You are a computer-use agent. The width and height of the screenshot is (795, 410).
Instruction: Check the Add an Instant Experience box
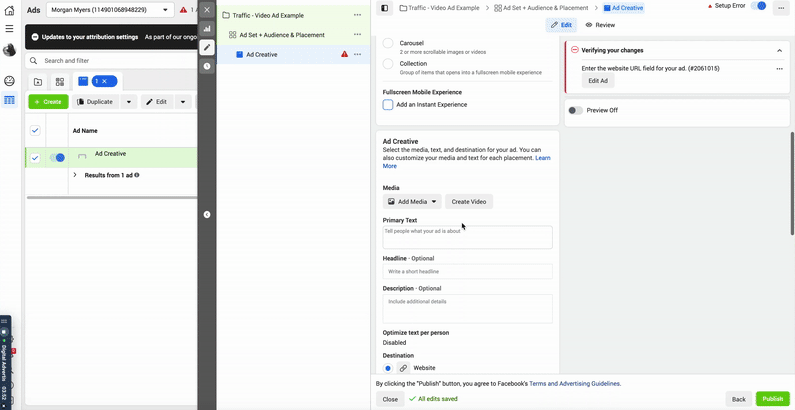tap(388, 104)
